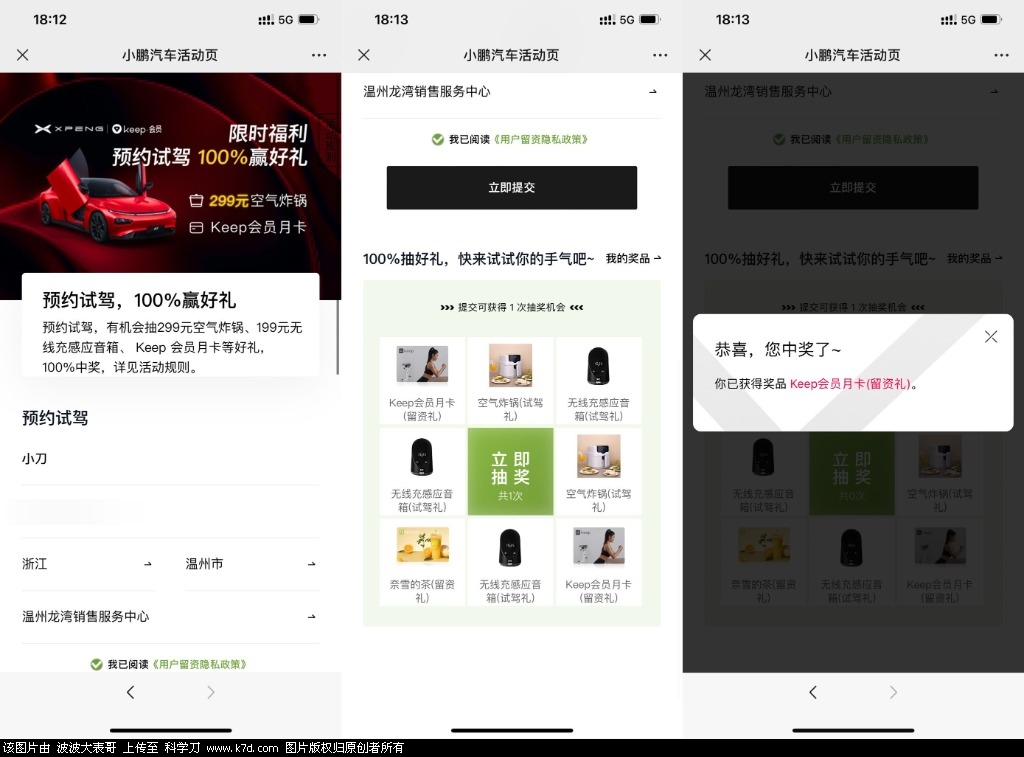Toggle the privacy checkbox below the 预约试驾 form

[97, 664]
